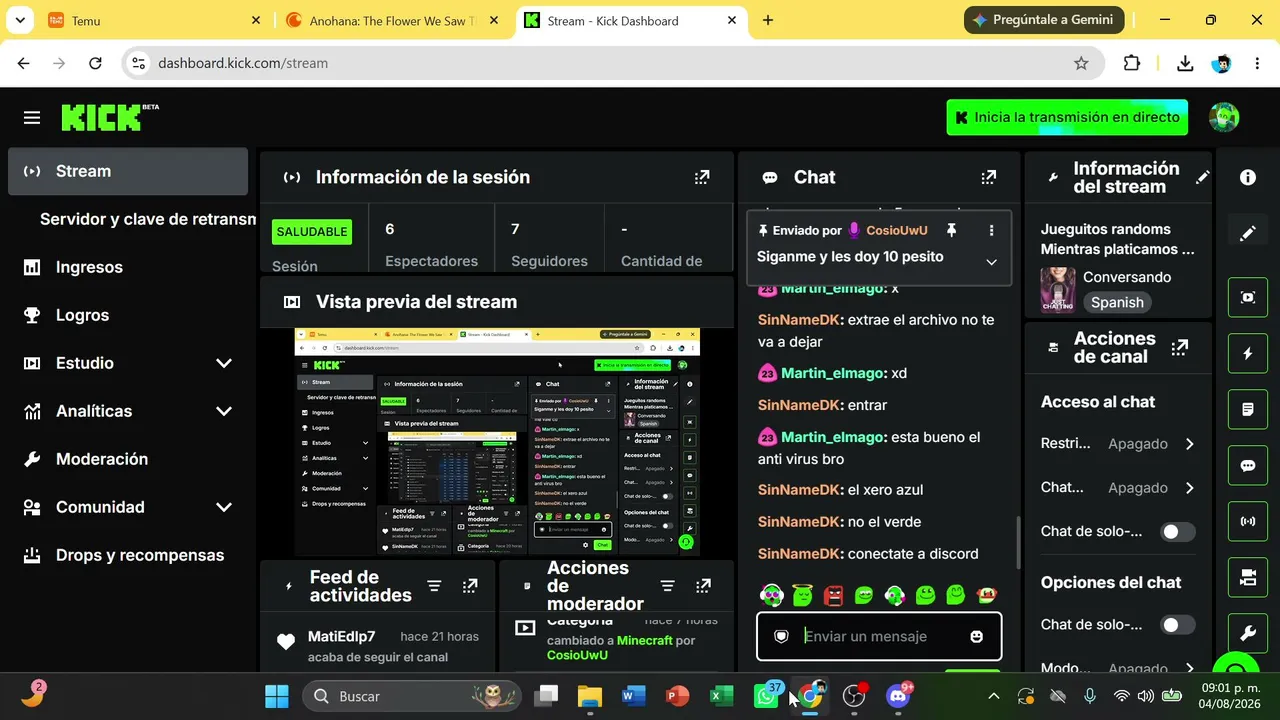The image size is (1280, 720).
Task: Open the broadcast signal icon in the right rail
Action: pos(1248,521)
